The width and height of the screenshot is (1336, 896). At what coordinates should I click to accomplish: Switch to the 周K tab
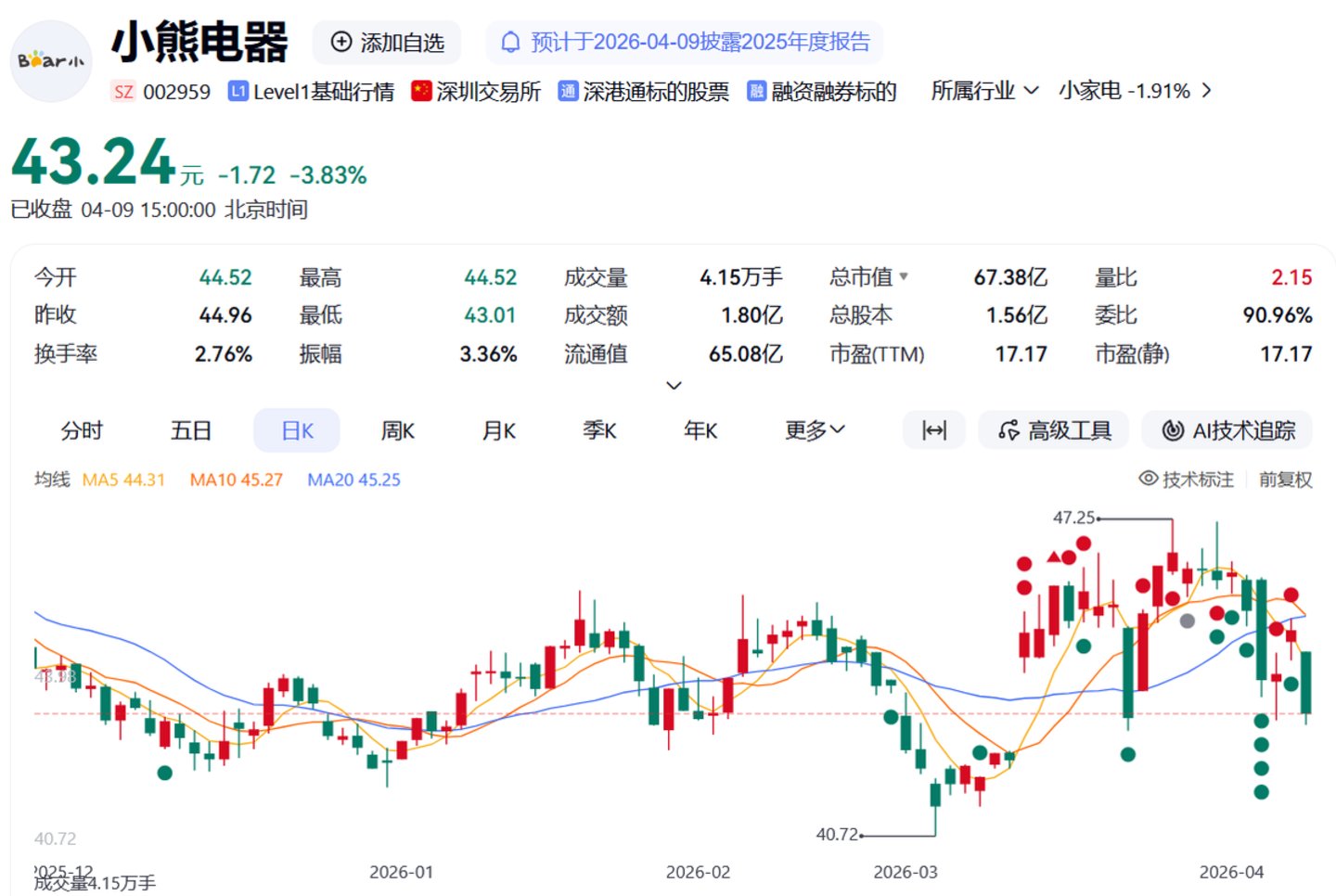[397, 430]
